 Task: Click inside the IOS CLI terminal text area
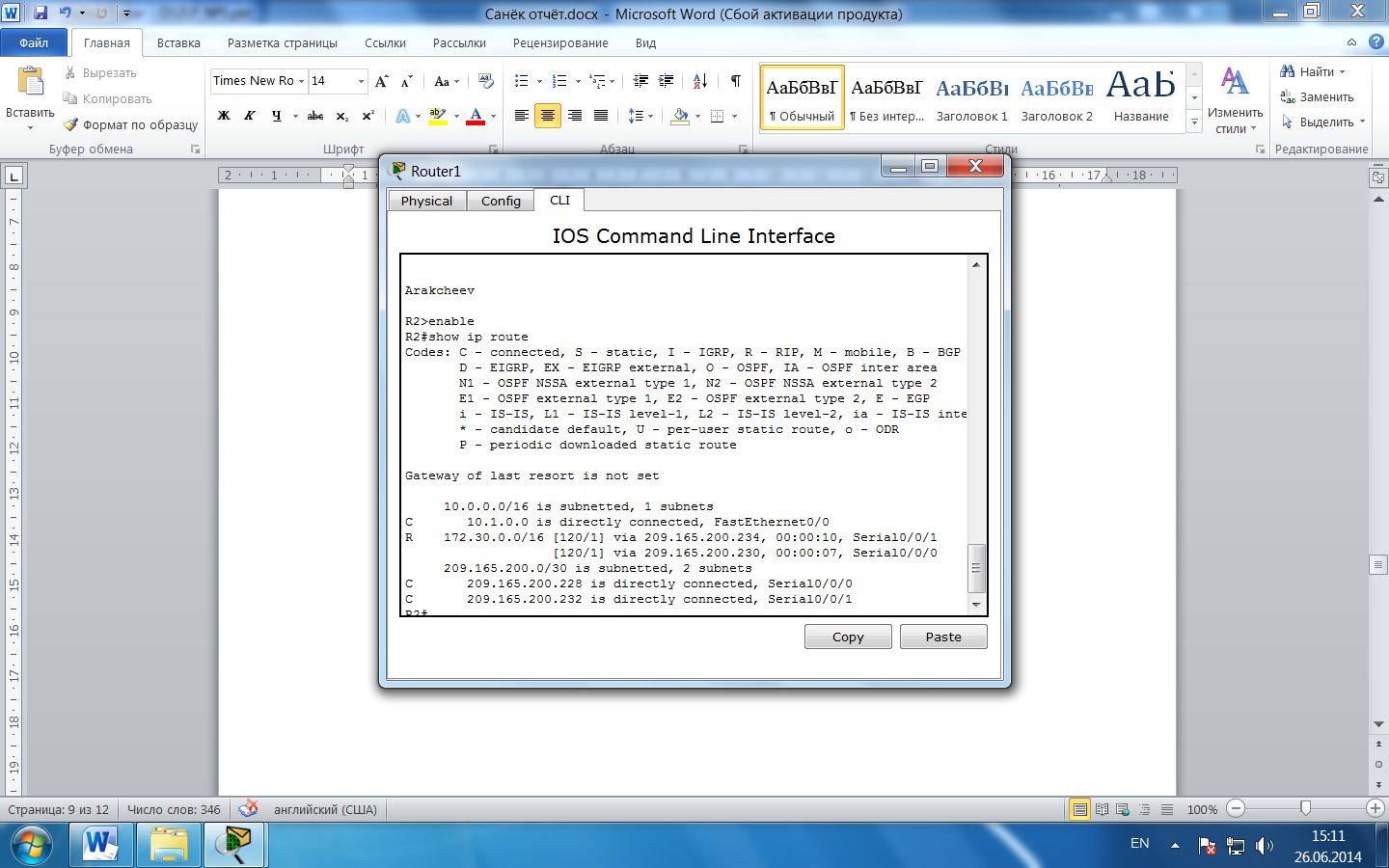pos(684,435)
